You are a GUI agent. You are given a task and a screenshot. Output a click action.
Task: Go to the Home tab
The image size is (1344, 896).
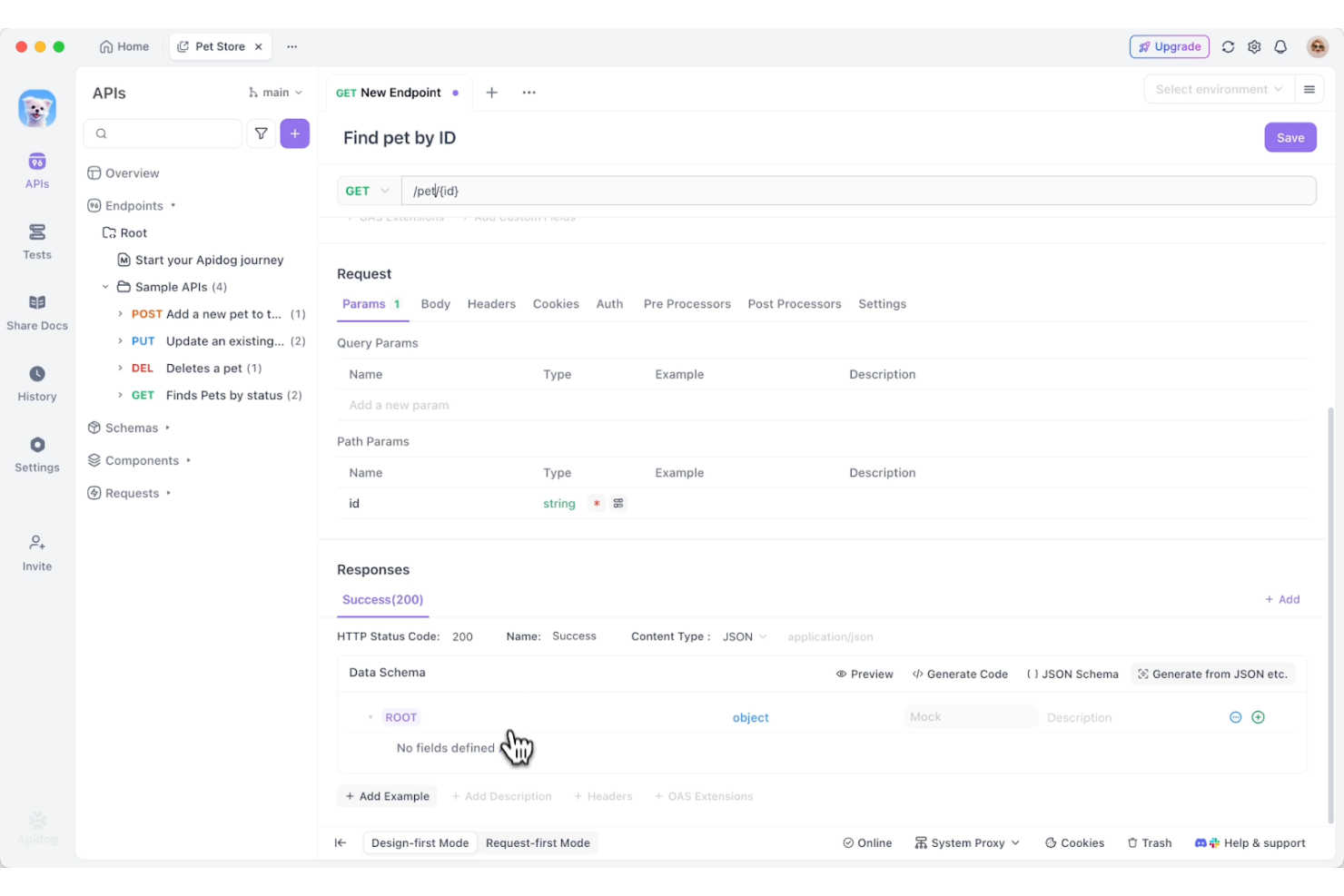pos(124,46)
